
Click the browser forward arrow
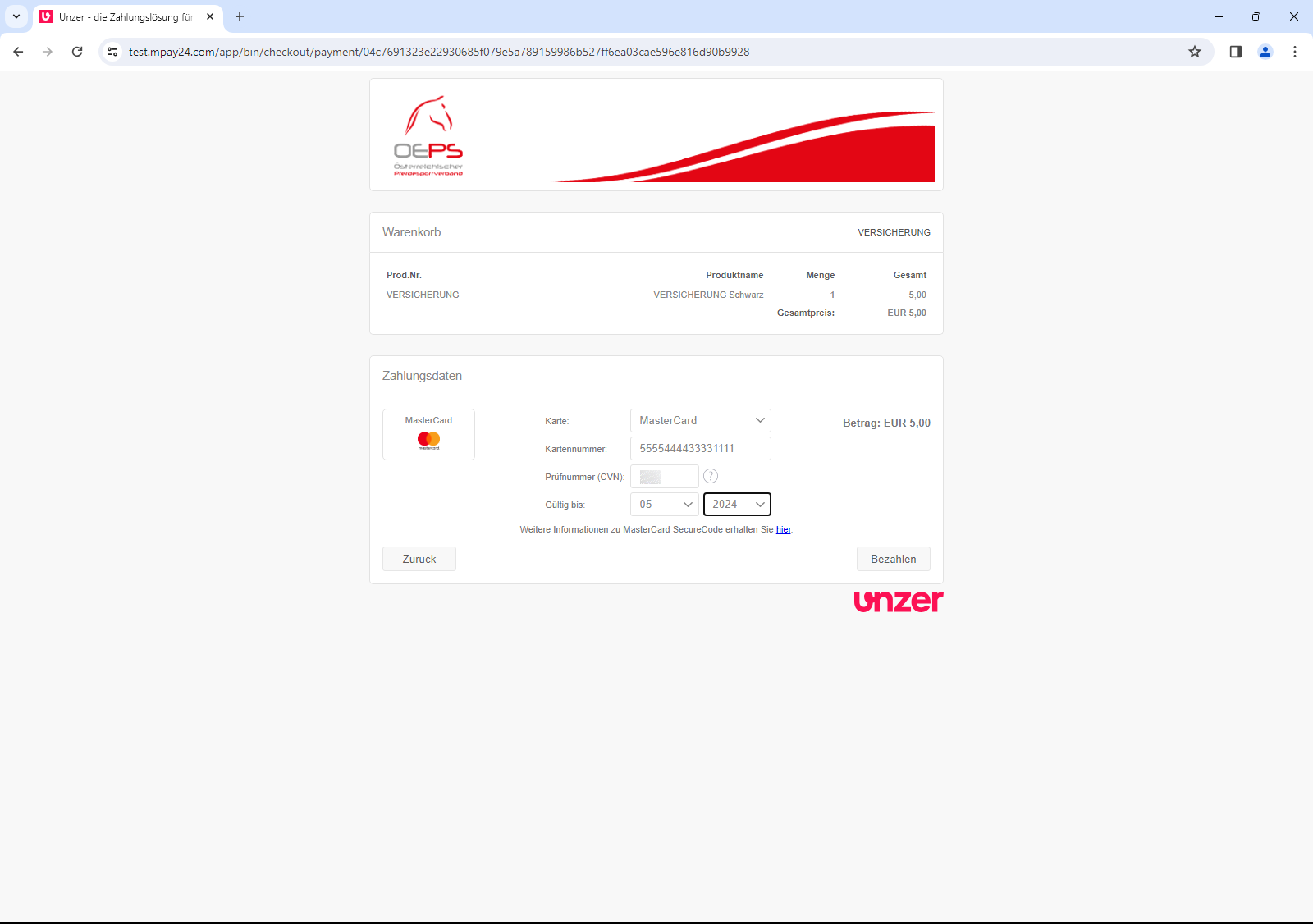[x=48, y=52]
